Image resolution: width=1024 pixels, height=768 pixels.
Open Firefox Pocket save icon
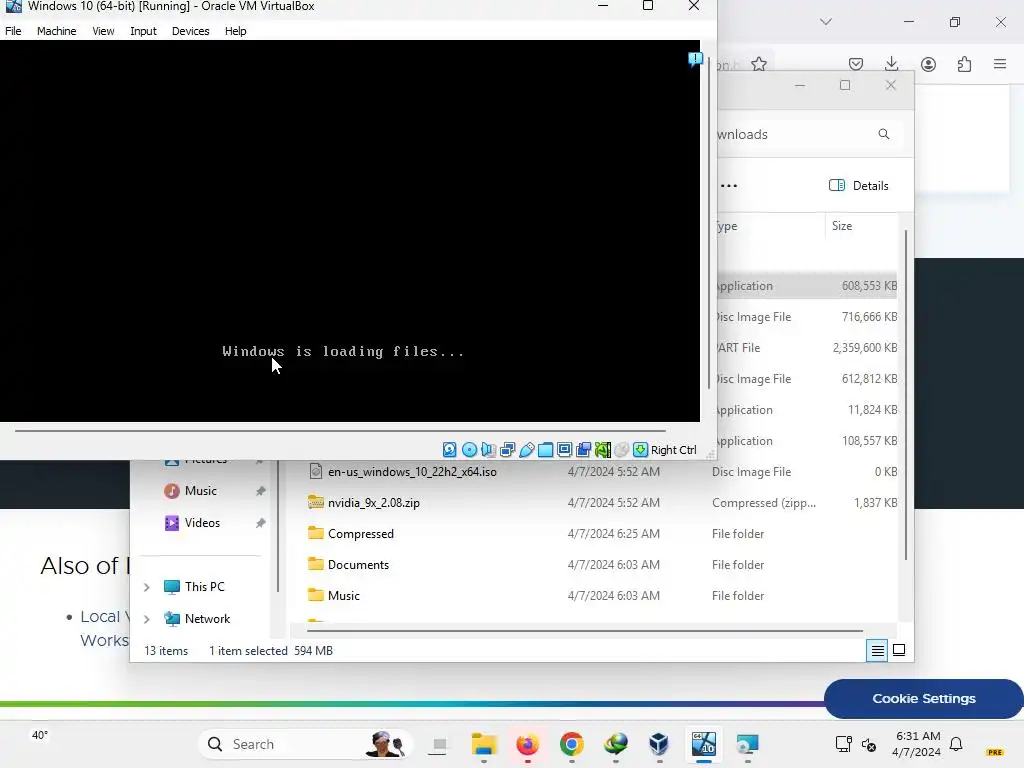[856, 64]
